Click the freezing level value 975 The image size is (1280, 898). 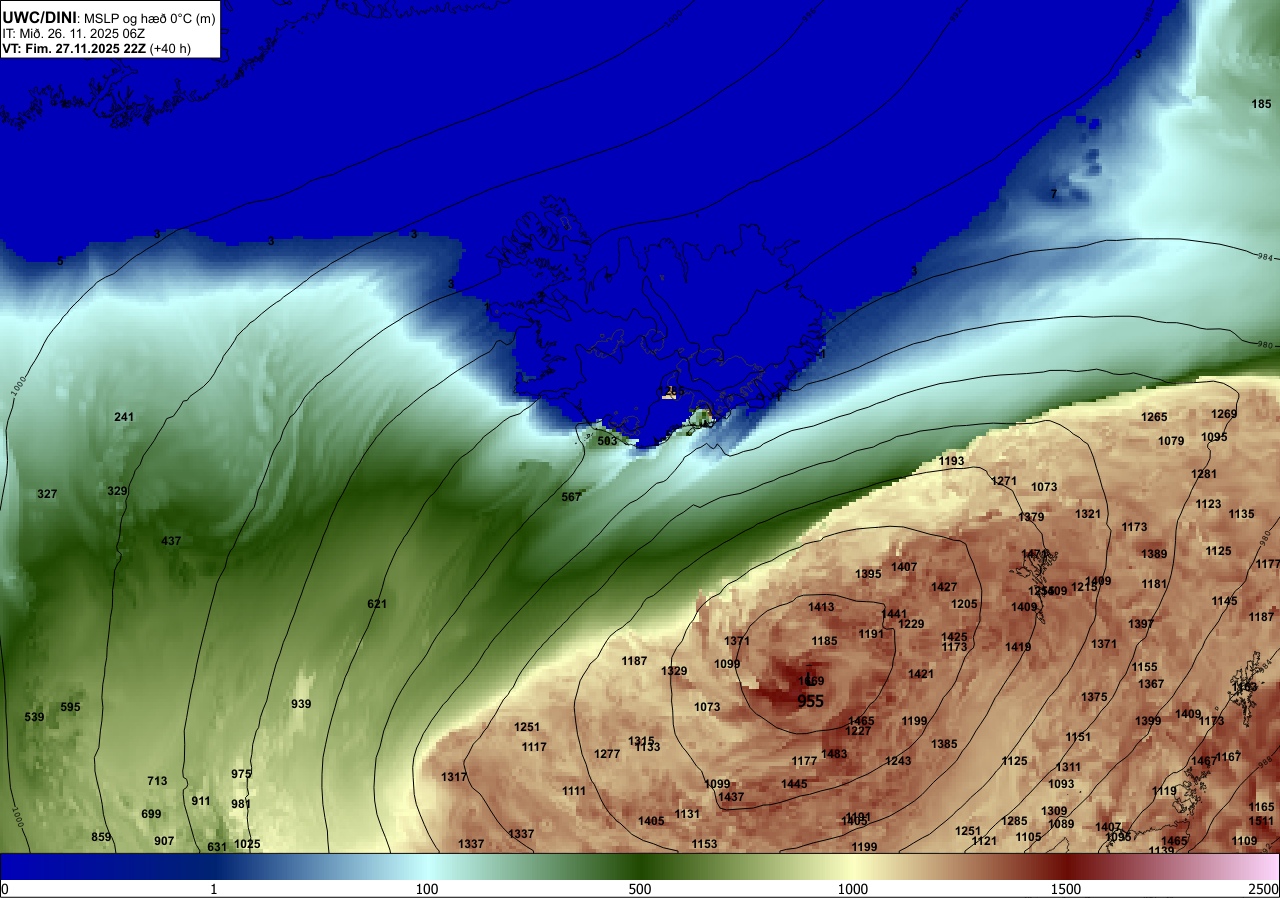click(x=241, y=774)
